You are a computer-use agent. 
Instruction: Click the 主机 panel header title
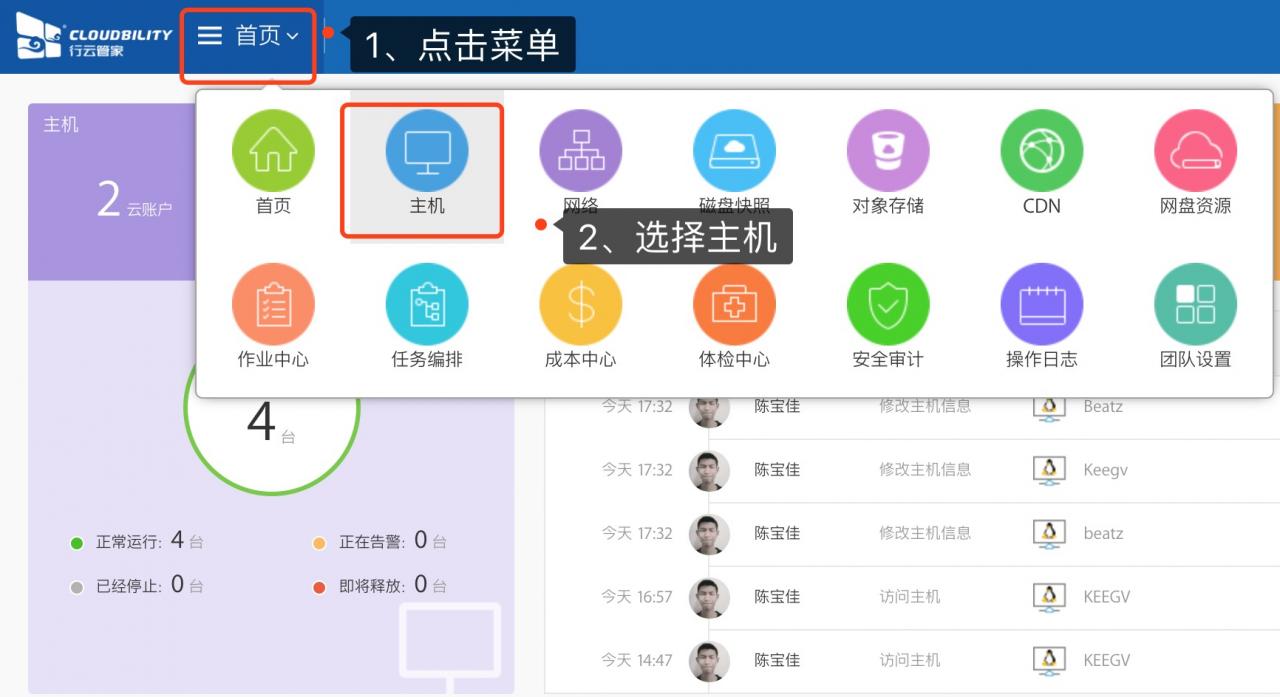pos(61,125)
